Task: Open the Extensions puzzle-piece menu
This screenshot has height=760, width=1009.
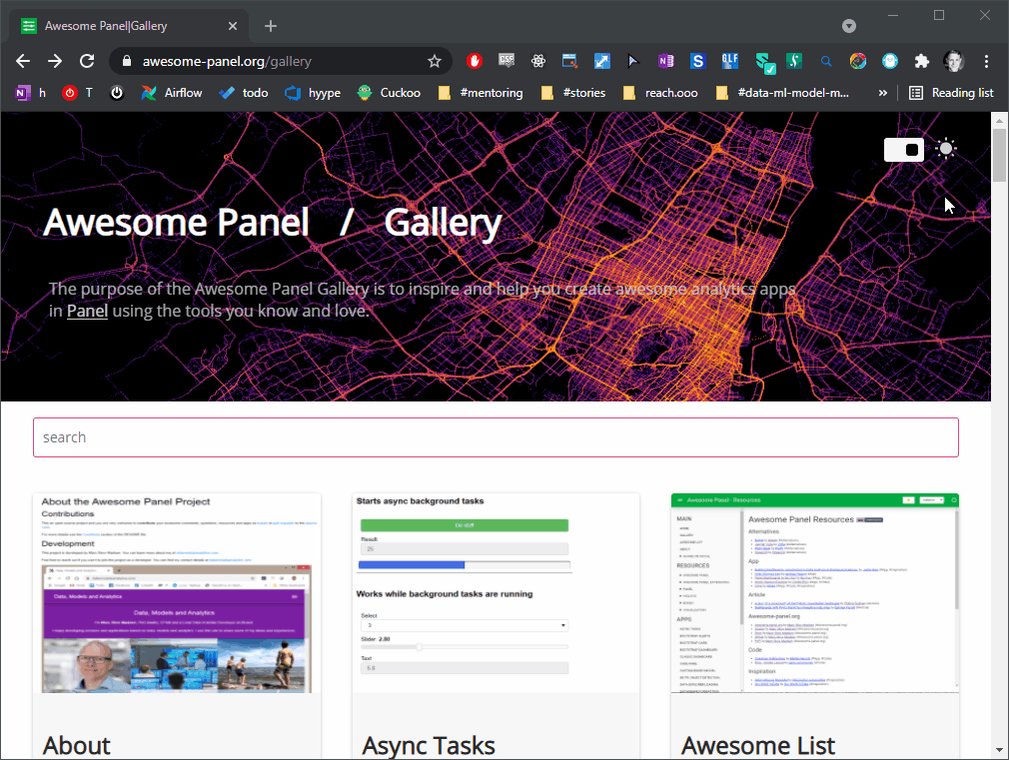Action: 921,61
